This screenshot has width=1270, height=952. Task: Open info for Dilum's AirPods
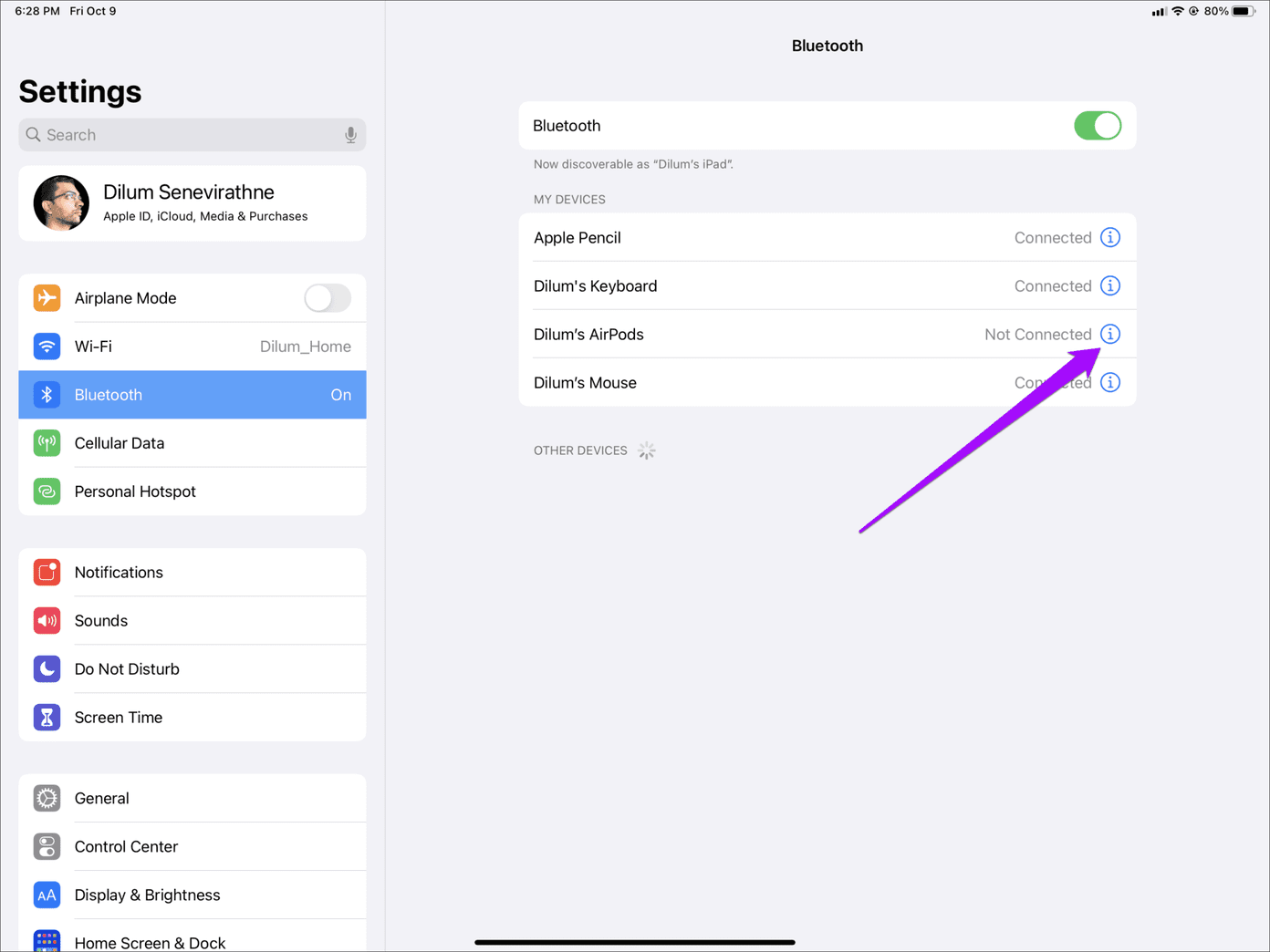click(1109, 334)
